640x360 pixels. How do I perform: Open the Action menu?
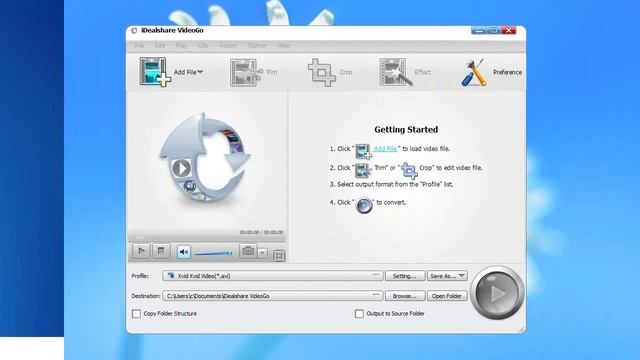click(228, 45)
